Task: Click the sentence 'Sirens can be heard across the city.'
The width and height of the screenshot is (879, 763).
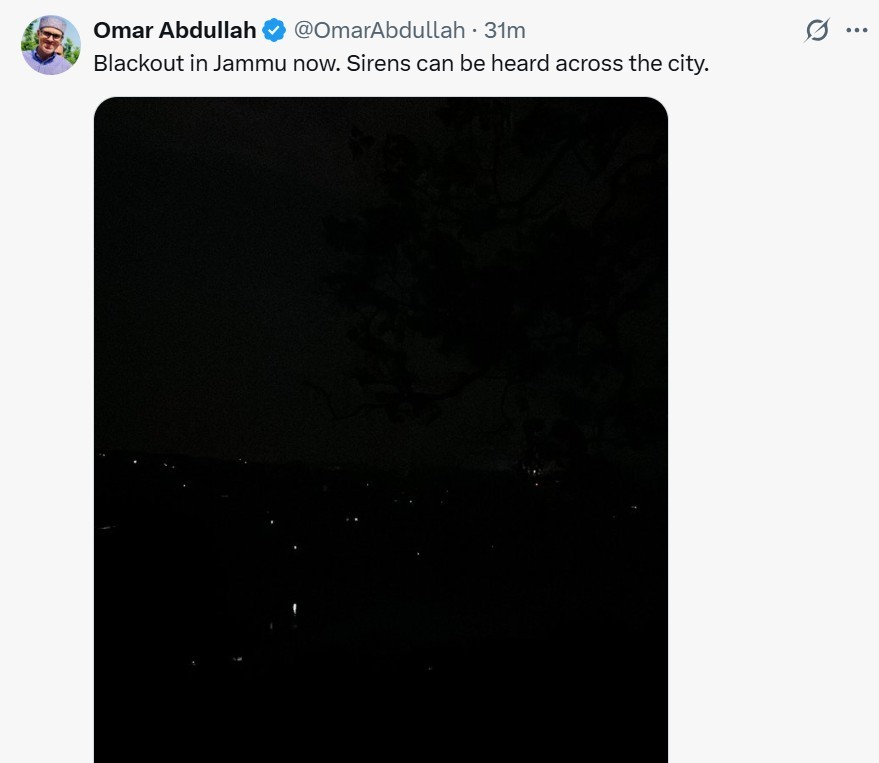Action: 528,63
